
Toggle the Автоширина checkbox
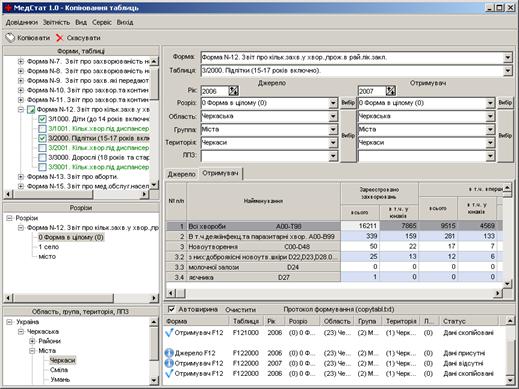coord(171,309)
